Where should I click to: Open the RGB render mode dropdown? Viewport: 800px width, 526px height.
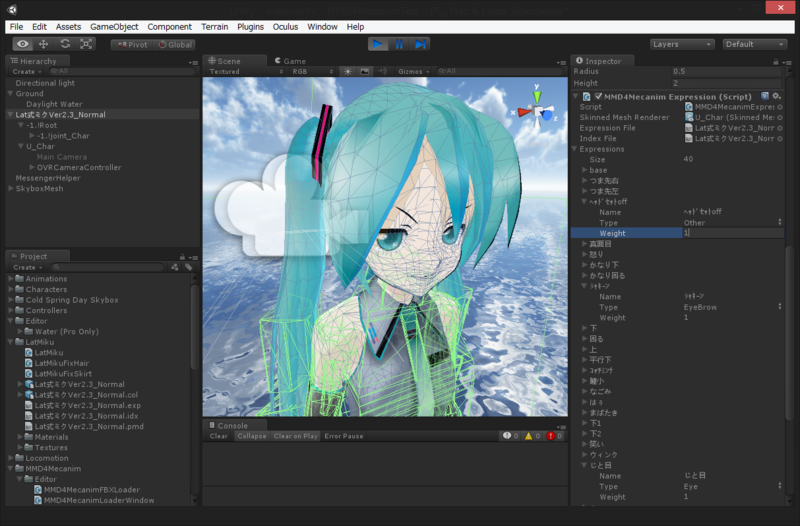312,71
